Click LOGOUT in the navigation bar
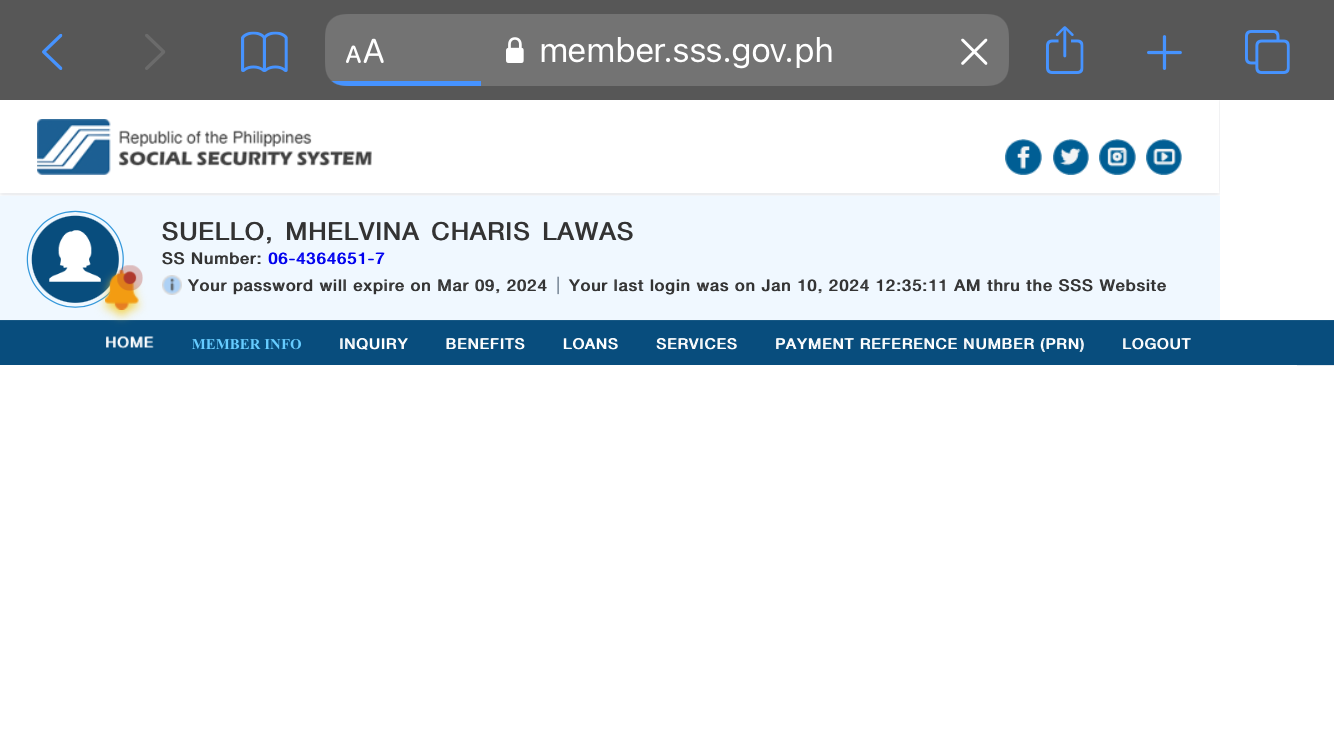 (x=1156, y=343)
